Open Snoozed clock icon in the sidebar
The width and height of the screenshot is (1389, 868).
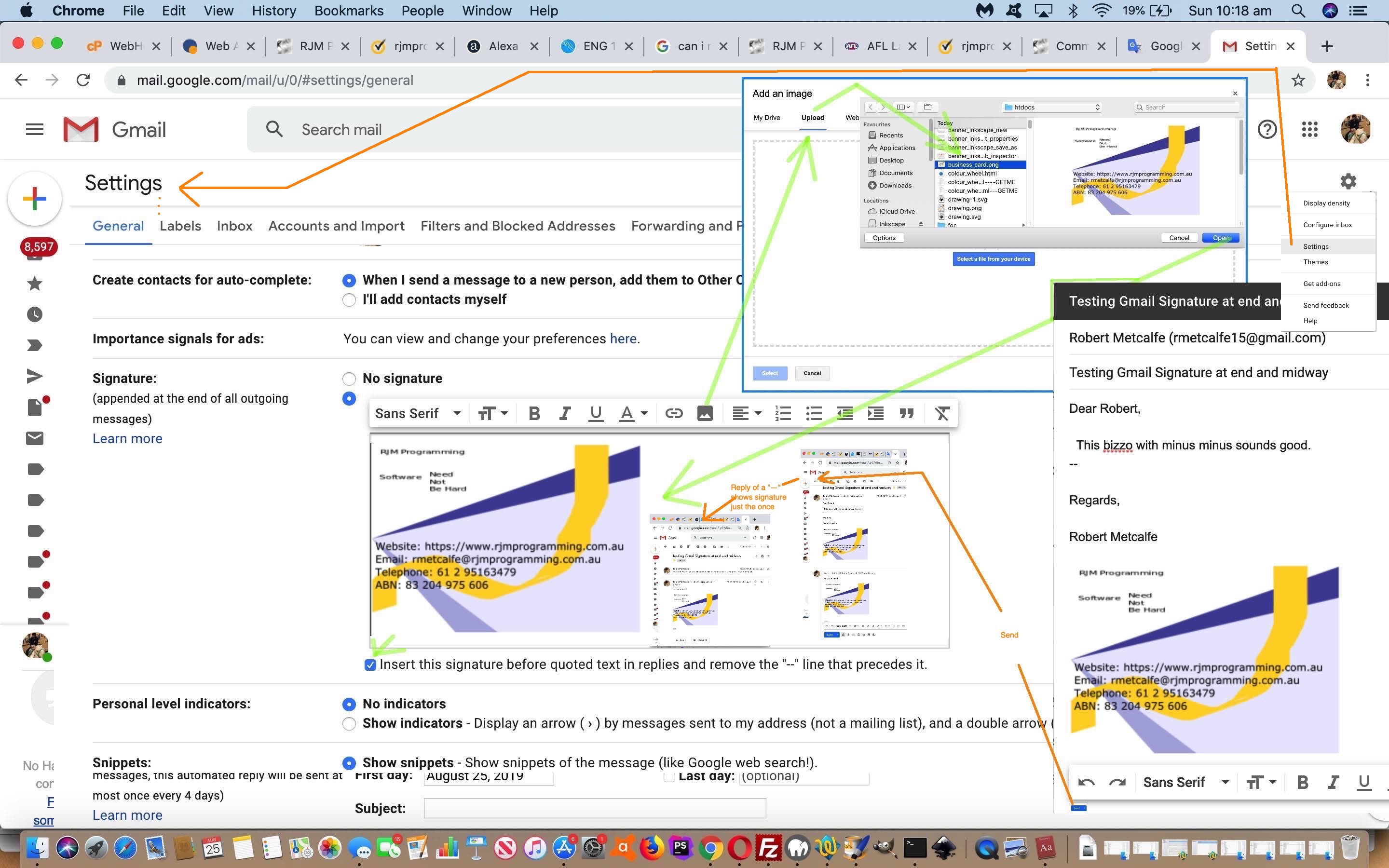[34, 314]
